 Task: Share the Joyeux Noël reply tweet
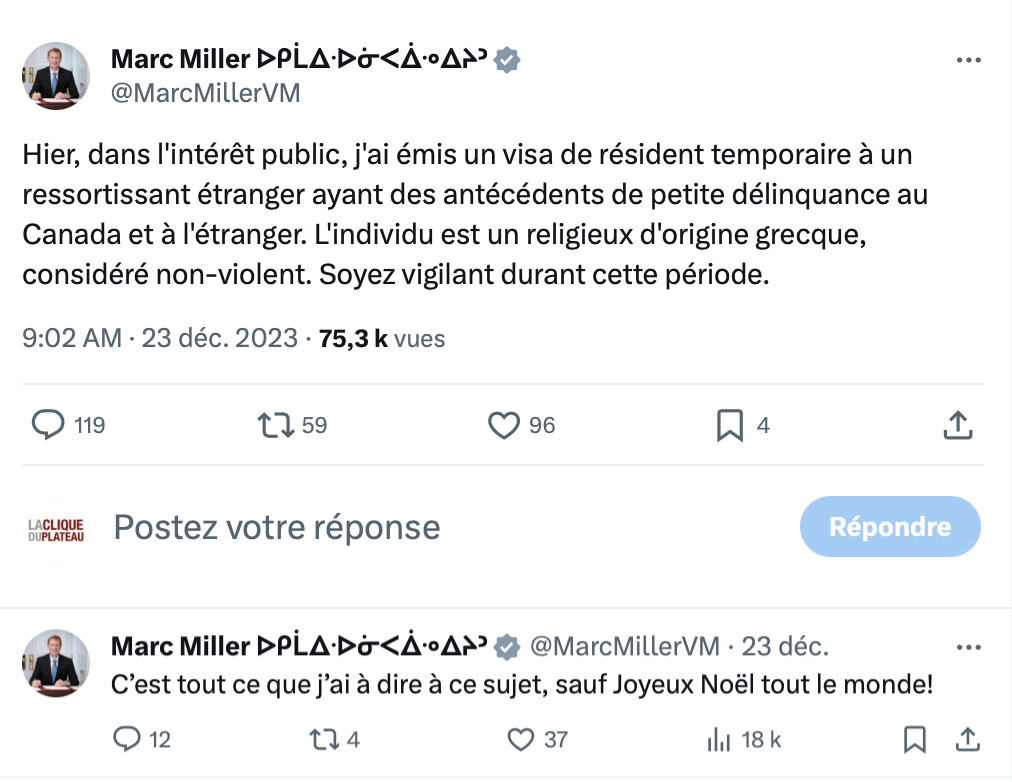coord(967,739)
